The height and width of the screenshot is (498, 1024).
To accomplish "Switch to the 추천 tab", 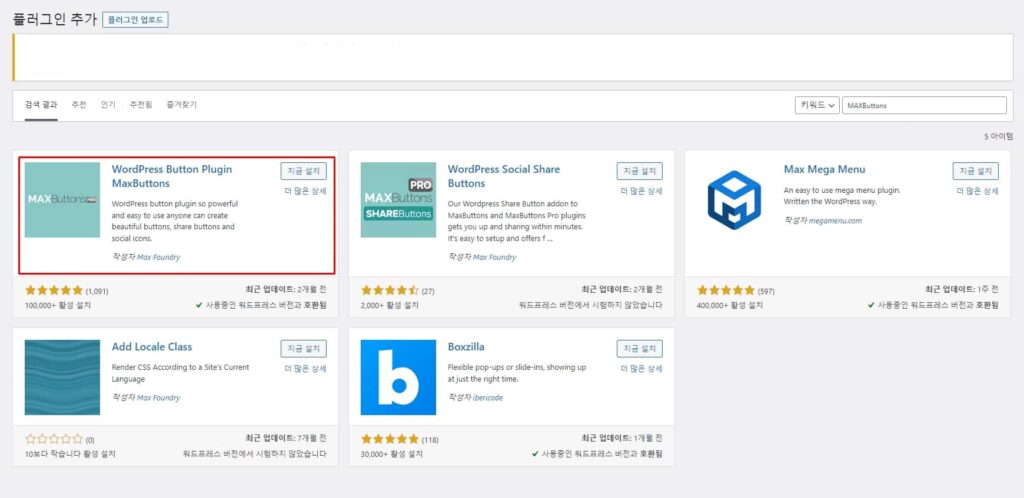I will [x=79, y=104].
